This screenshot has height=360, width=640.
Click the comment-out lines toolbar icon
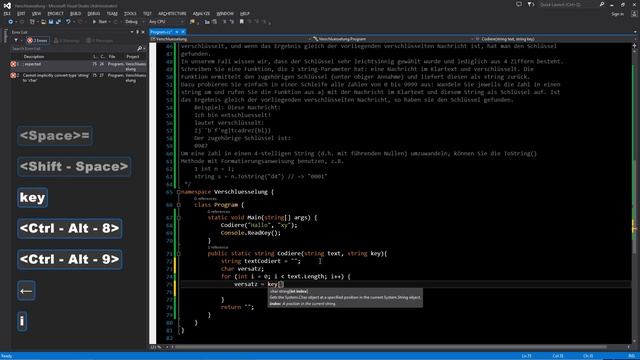point(225,22)
